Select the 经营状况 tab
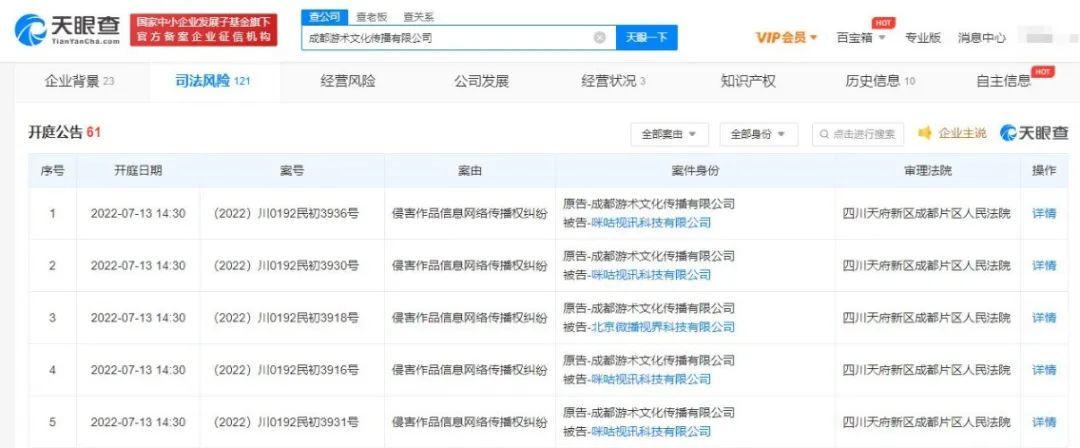This screenshot has width=1080, height=448. [614, 81]
